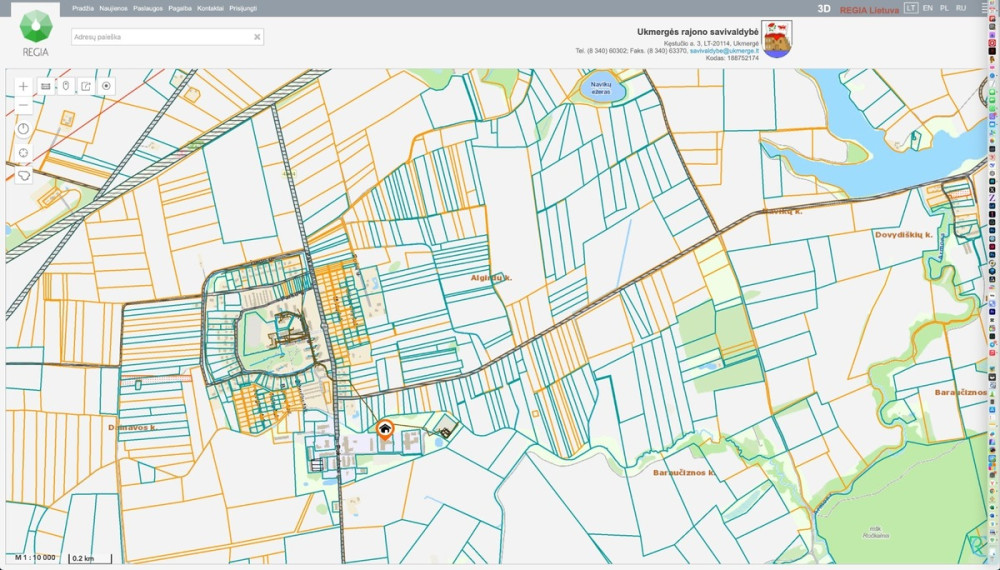Open the Paslaugos menu item
Viewport: 1000px width, 570px height.
coord(148,8)
